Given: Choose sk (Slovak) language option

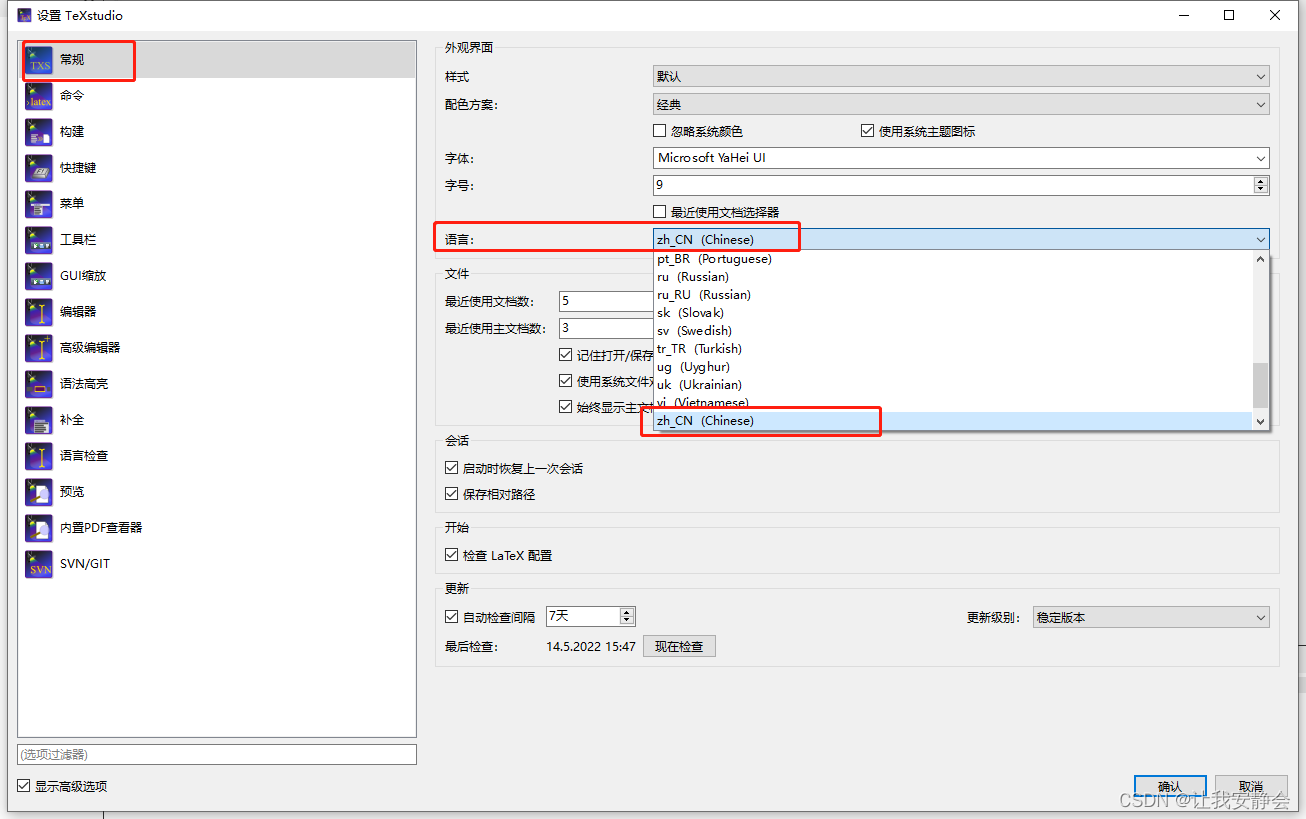Looking at the screenshot, I should (x=952, y=313).
